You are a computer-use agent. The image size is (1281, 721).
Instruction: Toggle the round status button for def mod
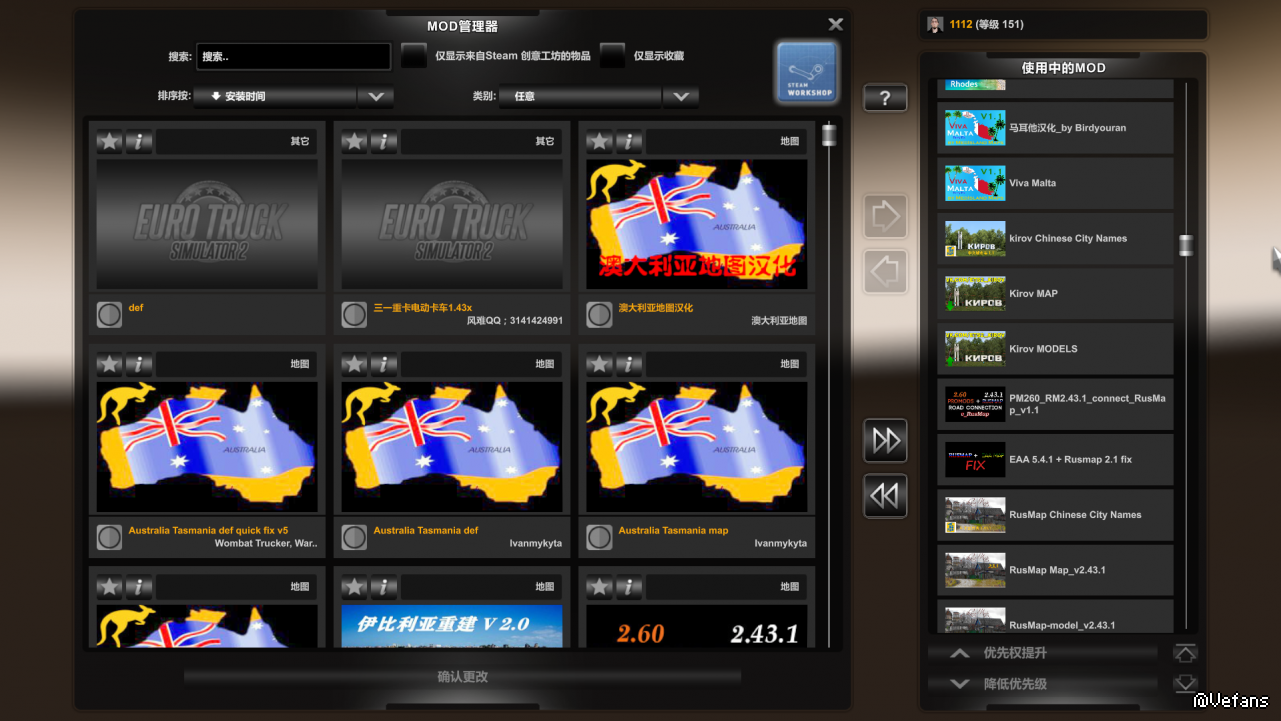pyautogui.click(x=109, y=315)
